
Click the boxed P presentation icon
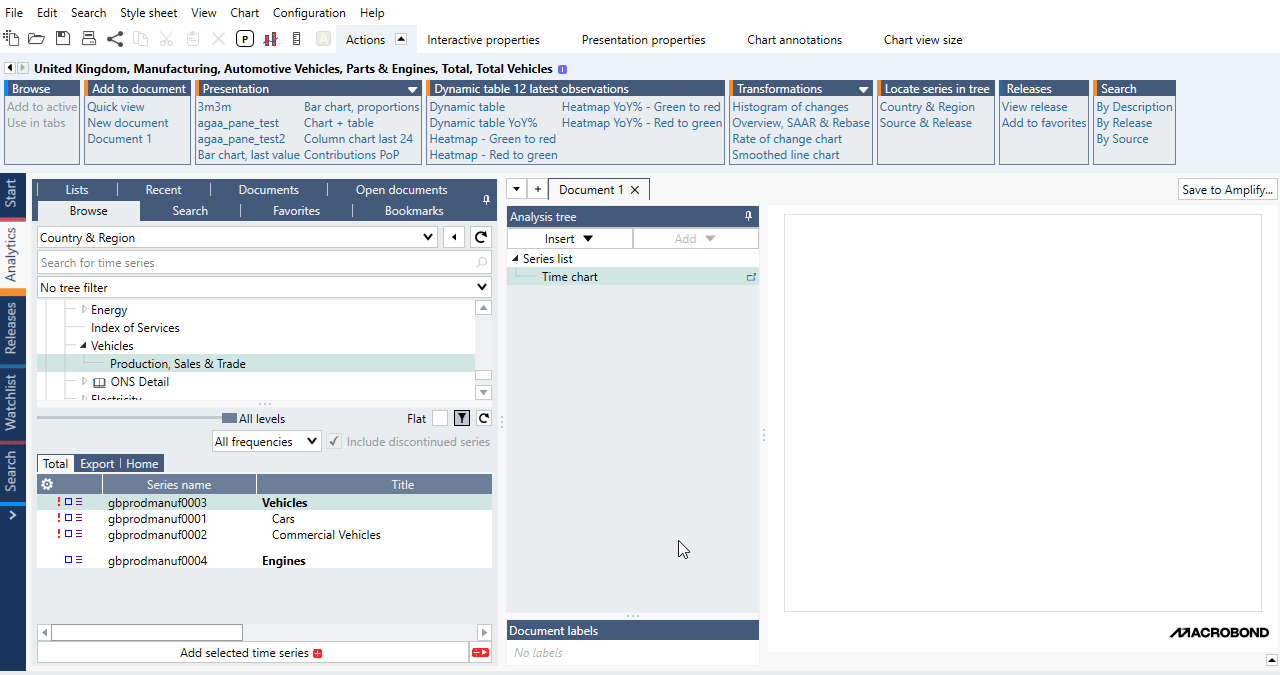[x=245, y=39]
